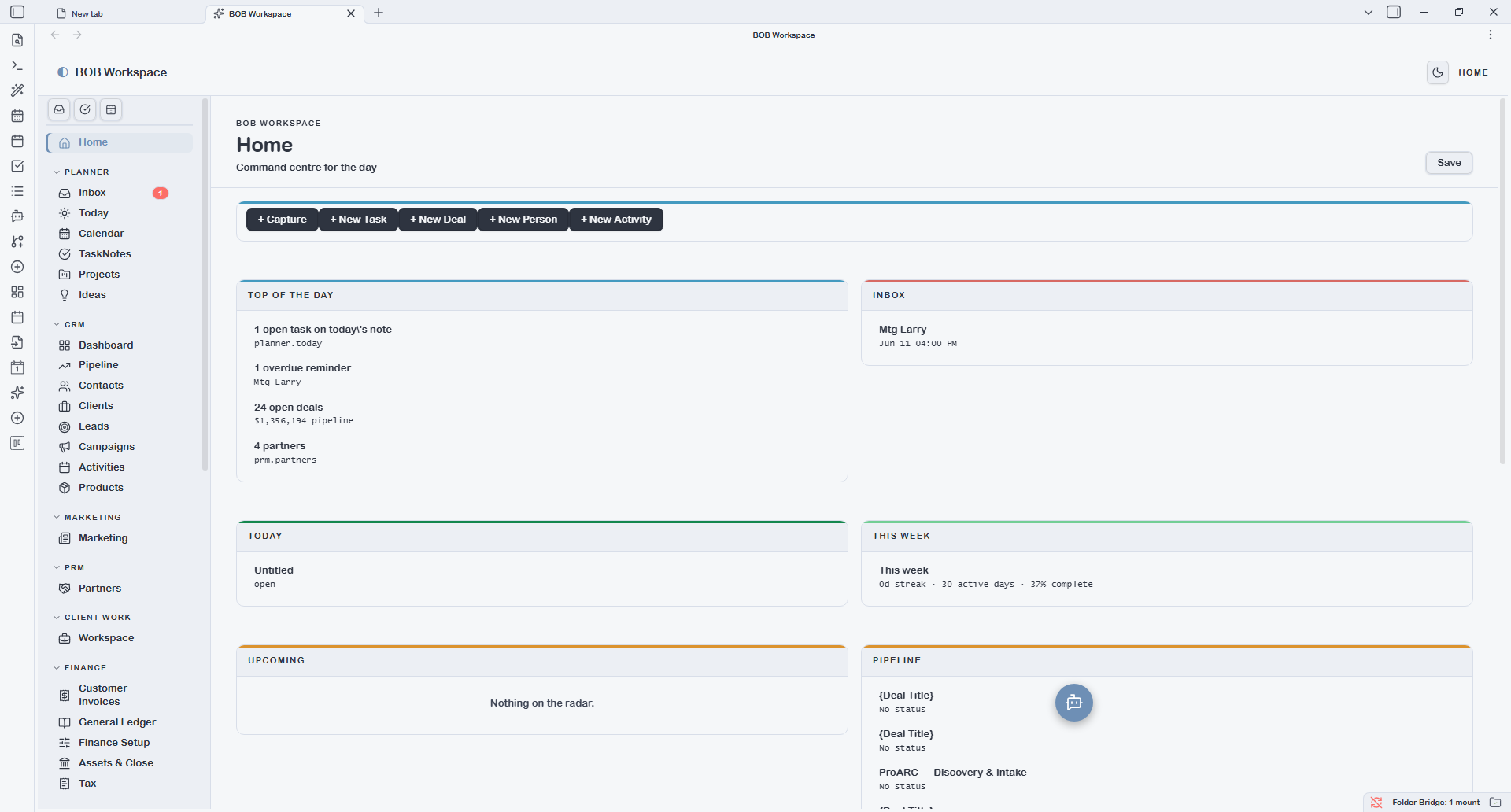This screenshot has height=812, width=1511.
Task: Toggle the left sidebar panel icon
Action: tap(17, 12)
